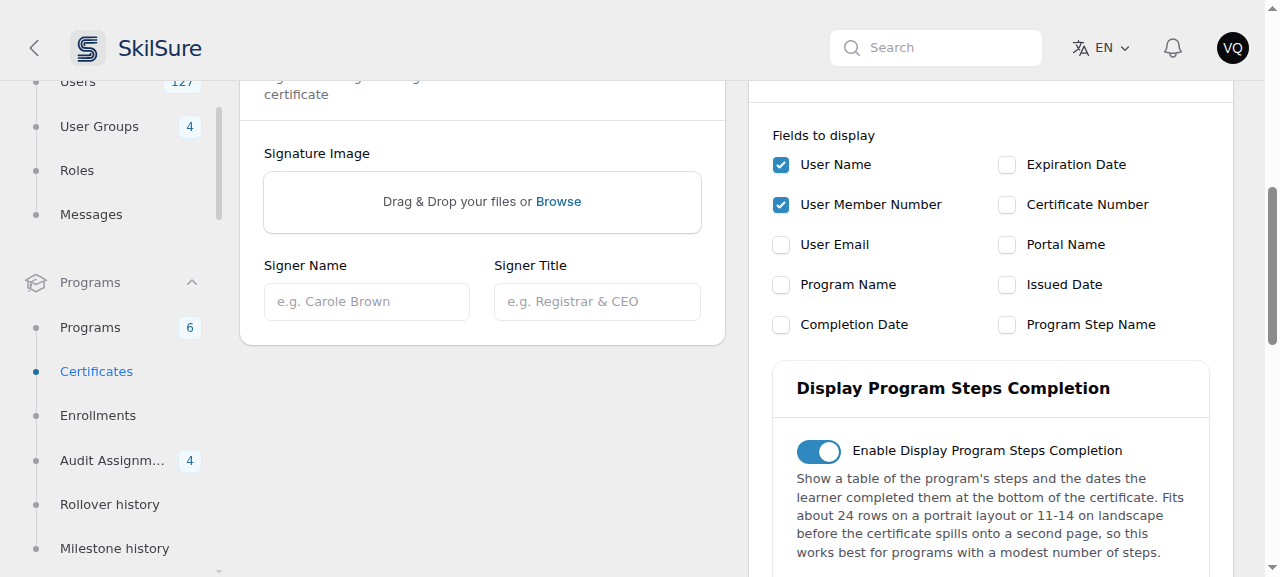Uncheck the User Name checkbox
Image resolution: width=1280 pixels, height=577 pixels.
781,165
